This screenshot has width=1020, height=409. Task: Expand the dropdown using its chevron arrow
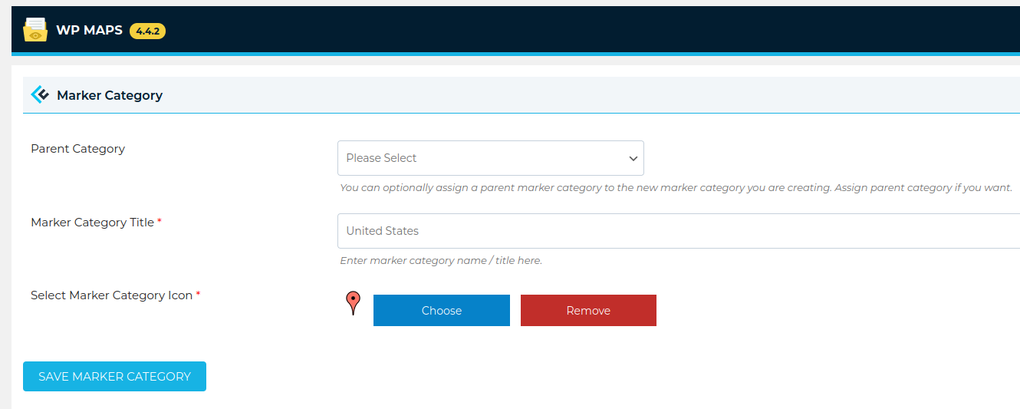(633, 158)
